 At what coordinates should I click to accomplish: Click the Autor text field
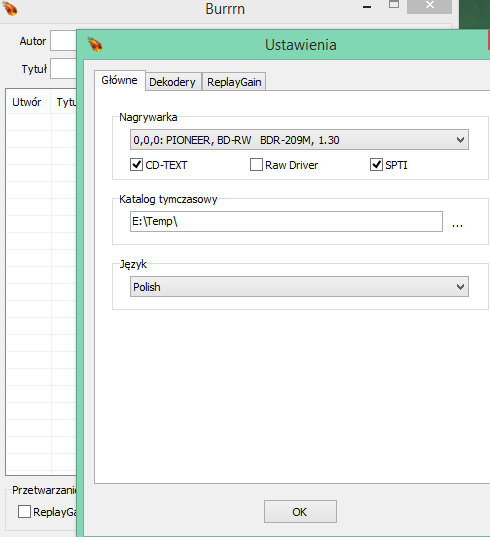click(x=63, y=41)
